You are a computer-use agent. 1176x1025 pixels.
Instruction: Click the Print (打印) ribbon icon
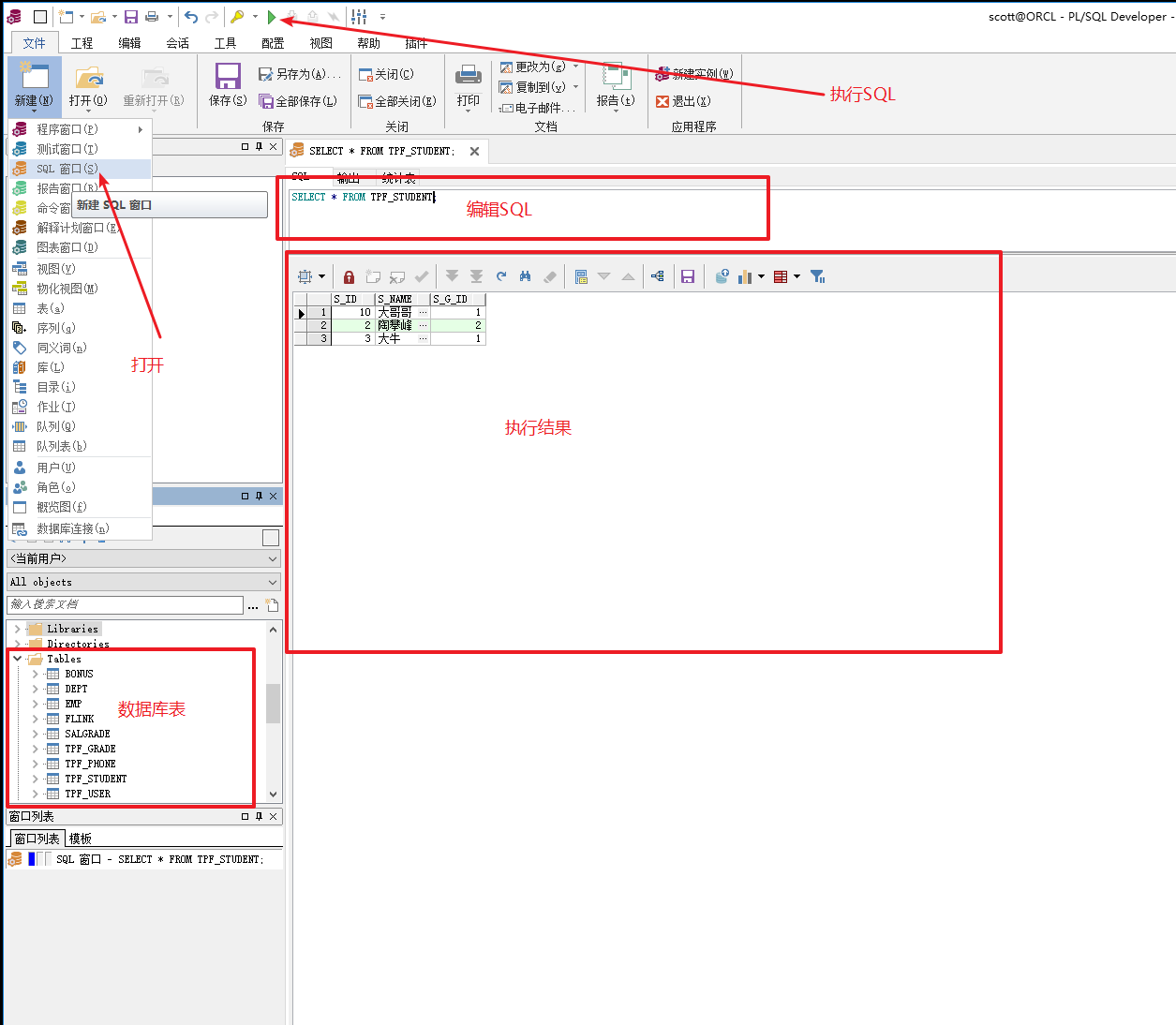point(469,75)
